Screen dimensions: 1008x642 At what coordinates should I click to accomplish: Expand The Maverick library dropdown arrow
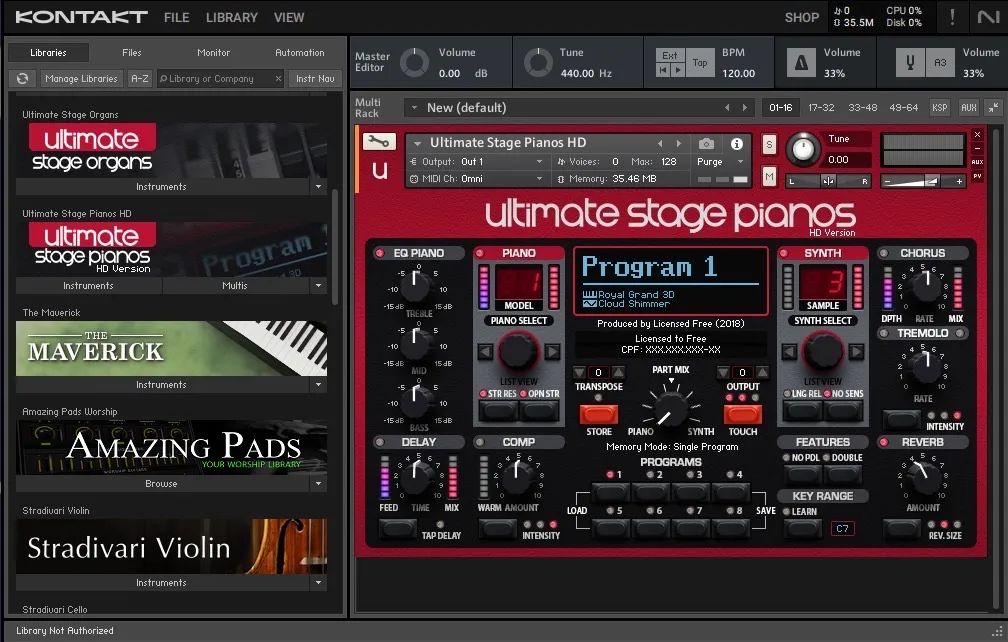pyautogui.click(x=318, y=384)
